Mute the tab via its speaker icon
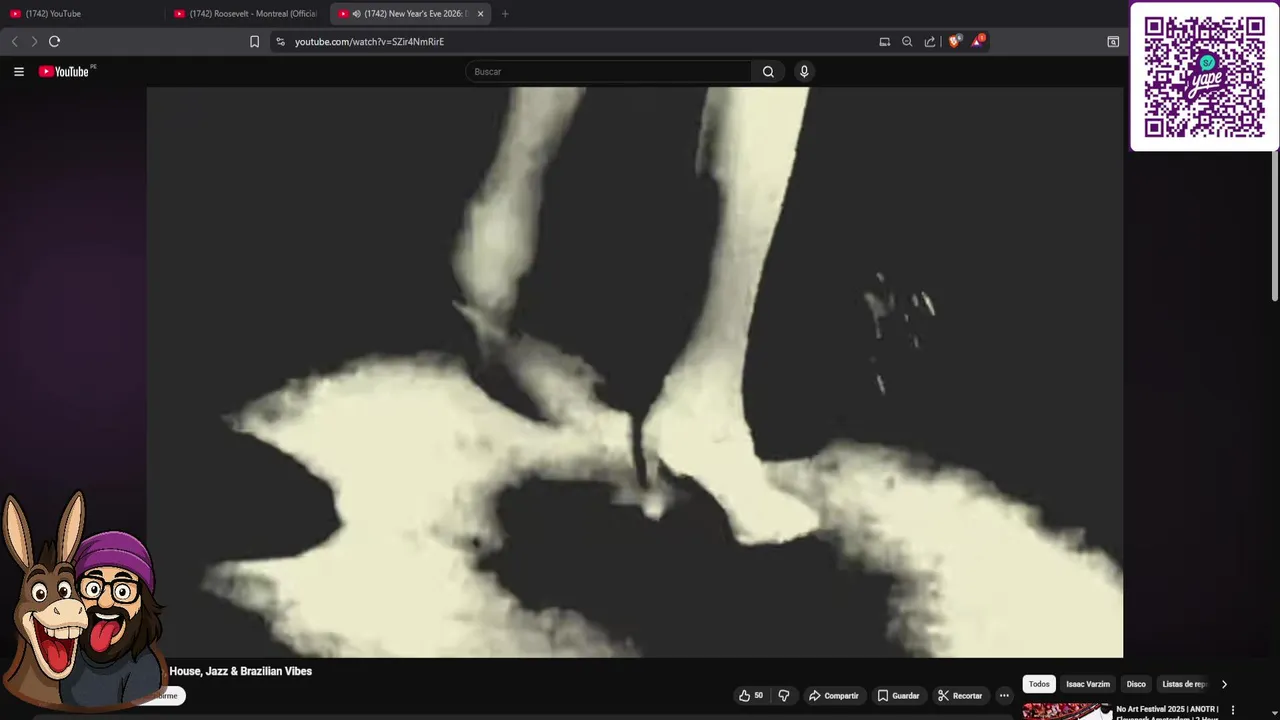 [357, 14]
